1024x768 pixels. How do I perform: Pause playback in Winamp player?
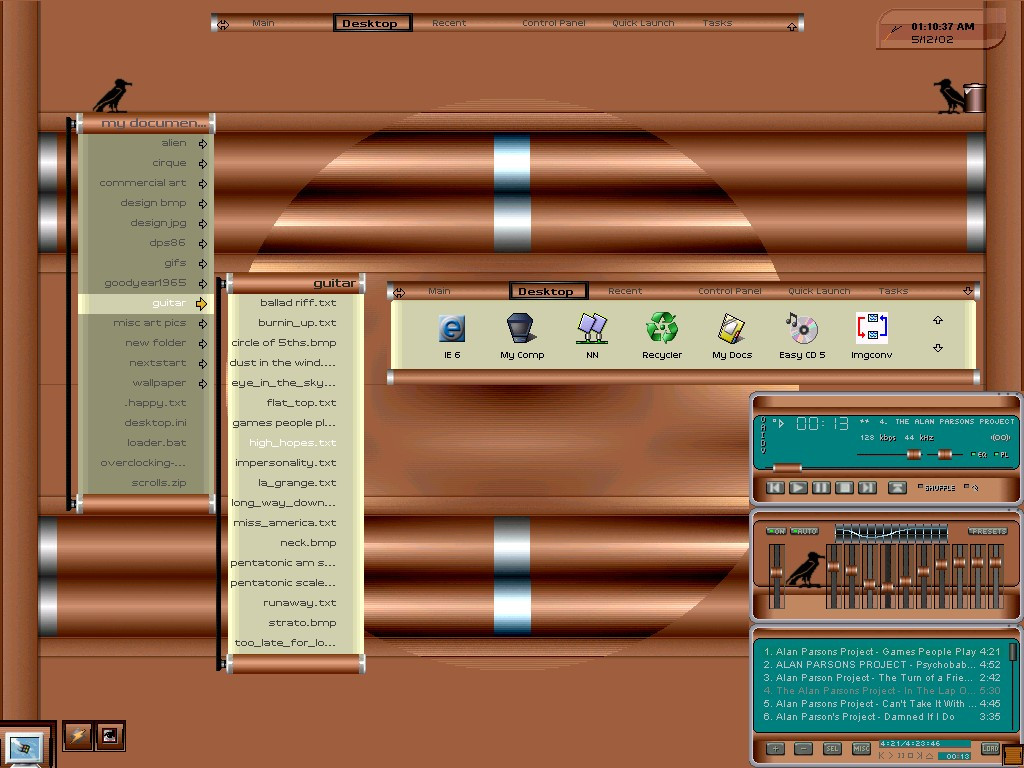click(820, 488)
